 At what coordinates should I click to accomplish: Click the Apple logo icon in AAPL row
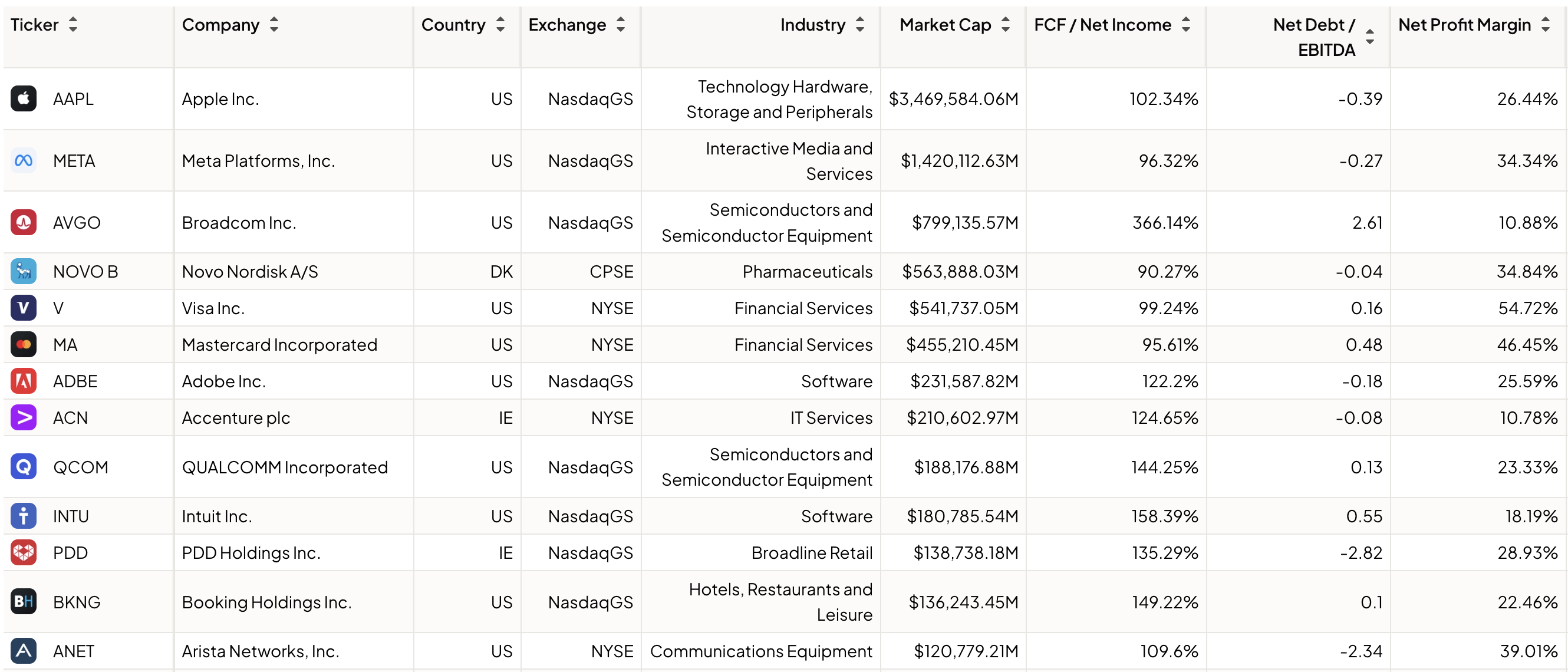pos(23,98)
